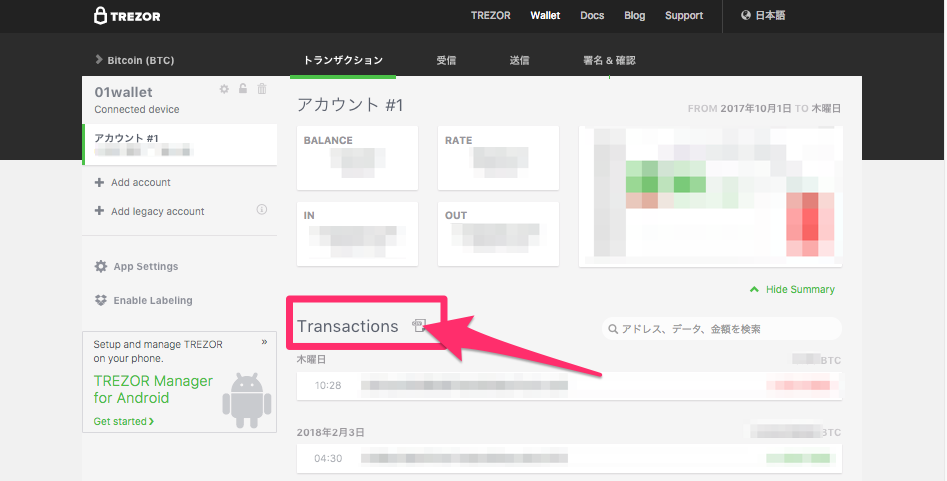The image size is (947, 481).
Task: Open the 日本語 language selector
Action: 763,16
